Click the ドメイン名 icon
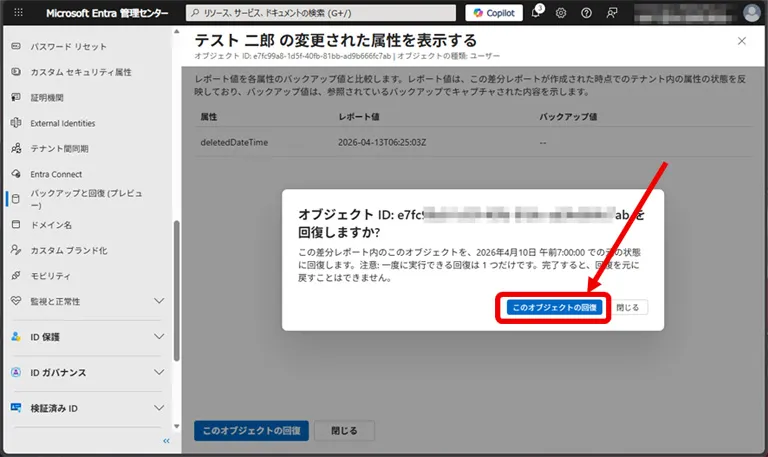This screenshot has width=768, height=457. (16, 224)
